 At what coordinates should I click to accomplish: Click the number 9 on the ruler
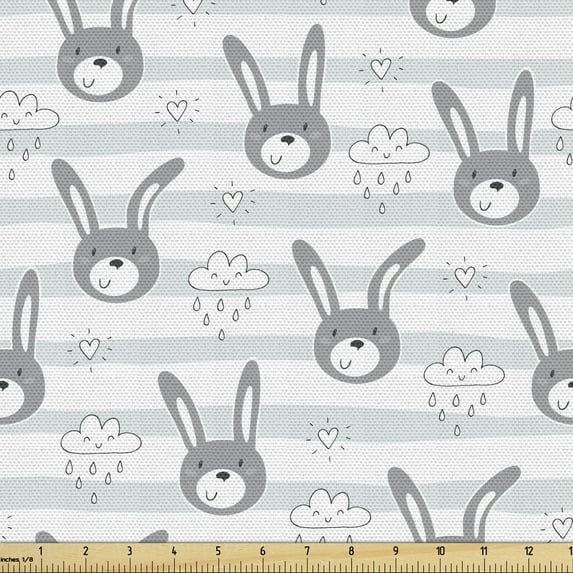click(x=396, y=551)
